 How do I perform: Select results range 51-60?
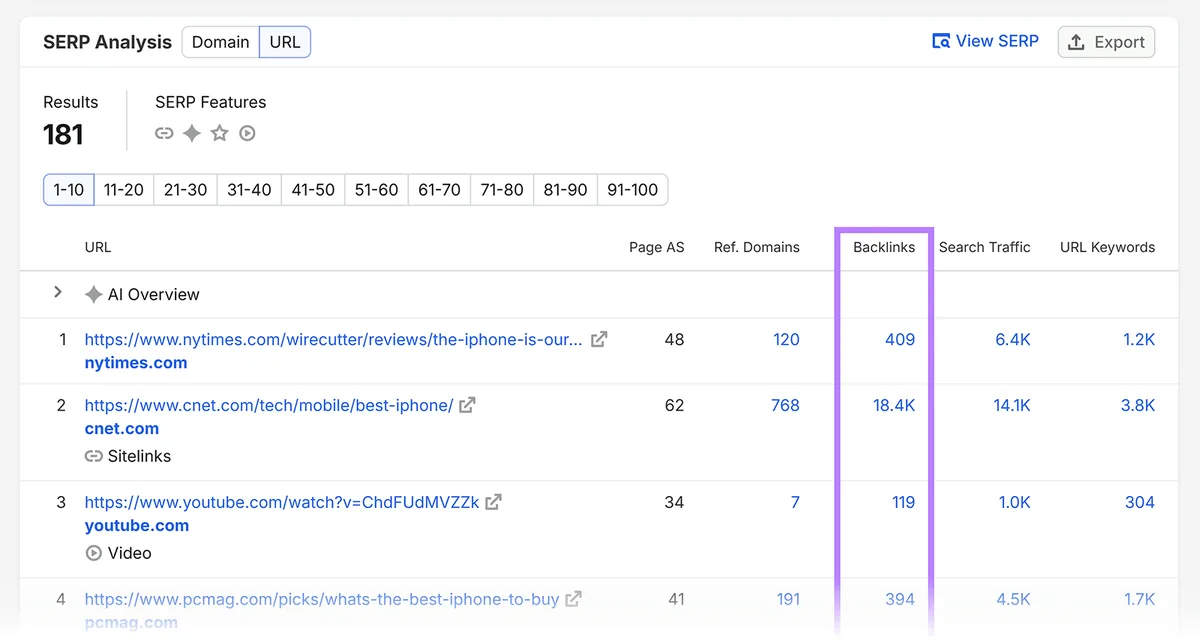[377, 189]
